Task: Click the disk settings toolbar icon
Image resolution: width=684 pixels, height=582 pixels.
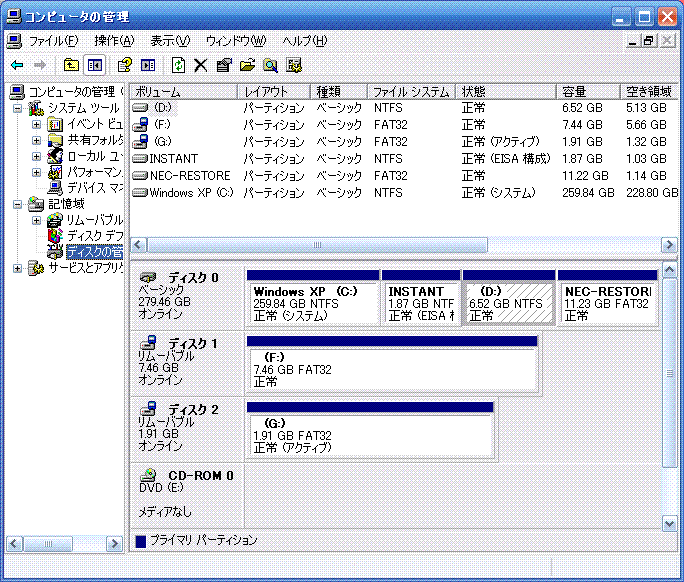Action: [294, 65]
